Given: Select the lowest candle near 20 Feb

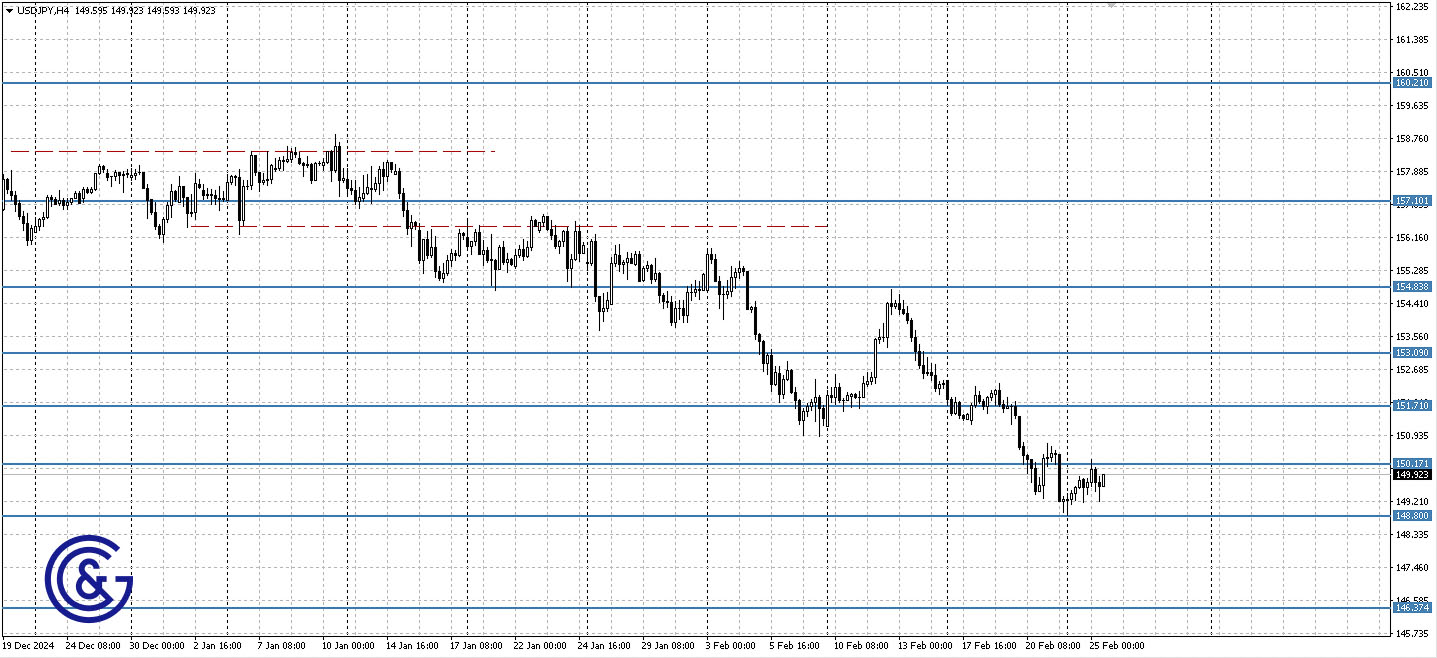Looking at the screenshot, I should point(1066,505).
